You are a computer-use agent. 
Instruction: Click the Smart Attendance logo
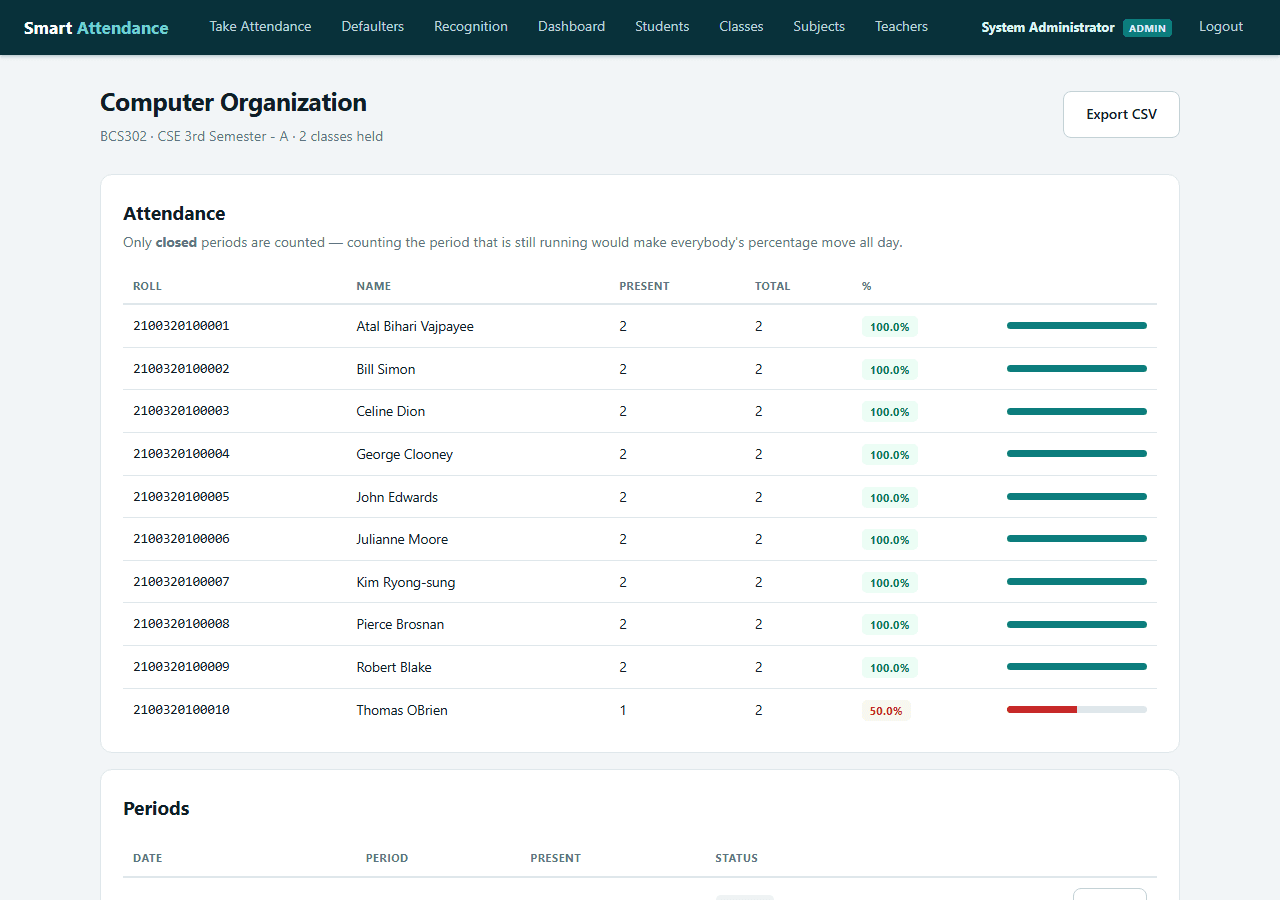click(x=96, y=28)
